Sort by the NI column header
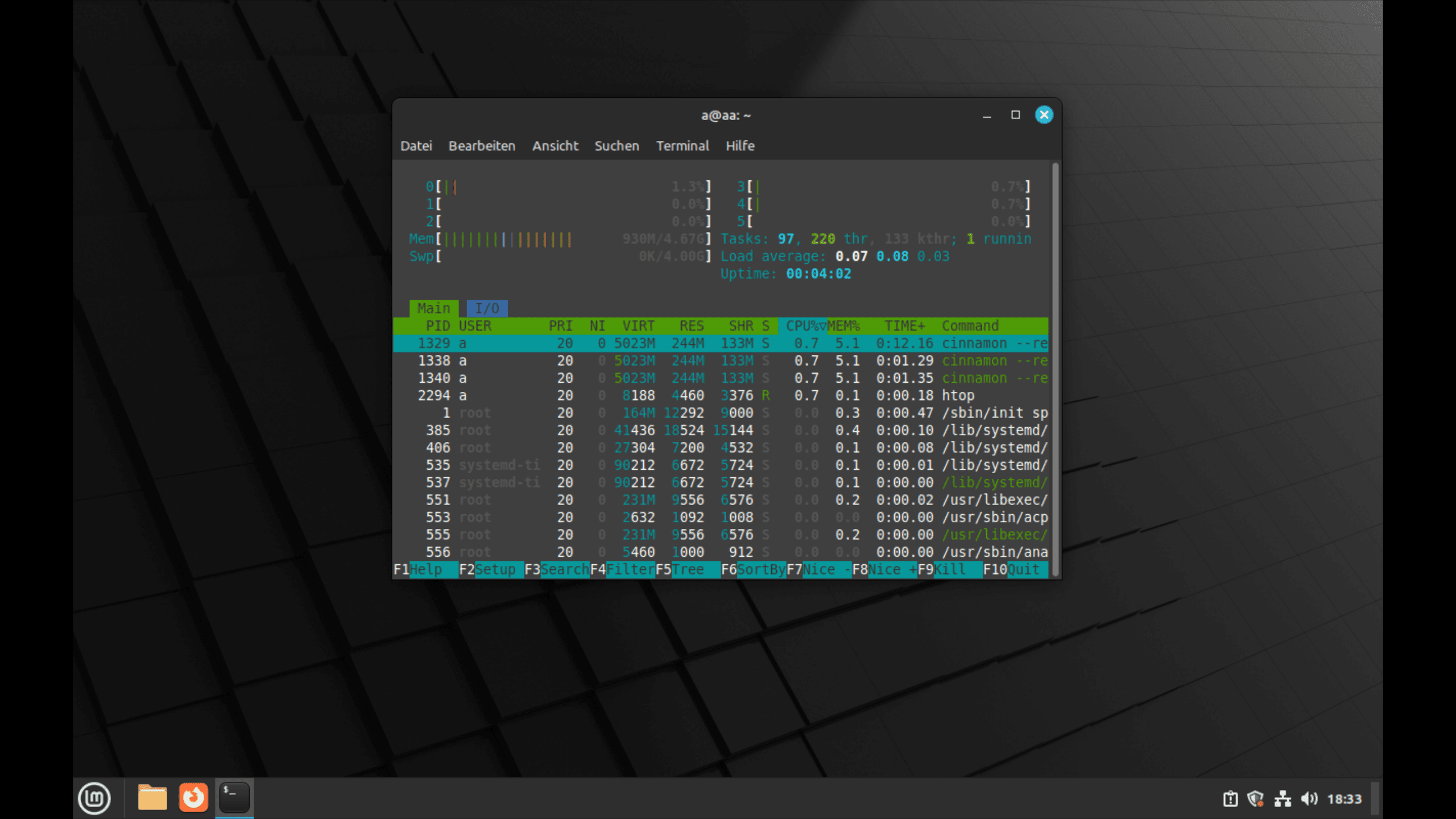Screen dimensions: 1456x819 [597, 326]
